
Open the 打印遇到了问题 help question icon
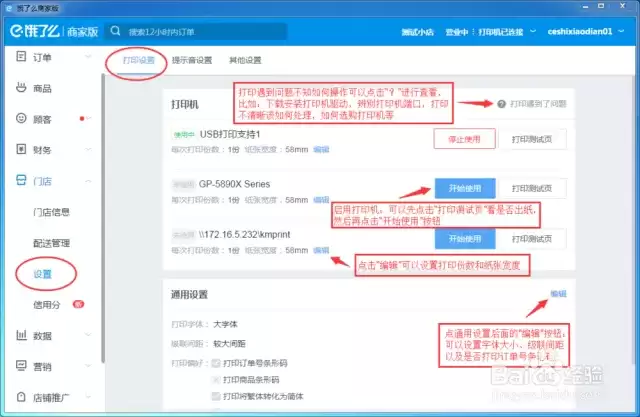coord(502,104)
